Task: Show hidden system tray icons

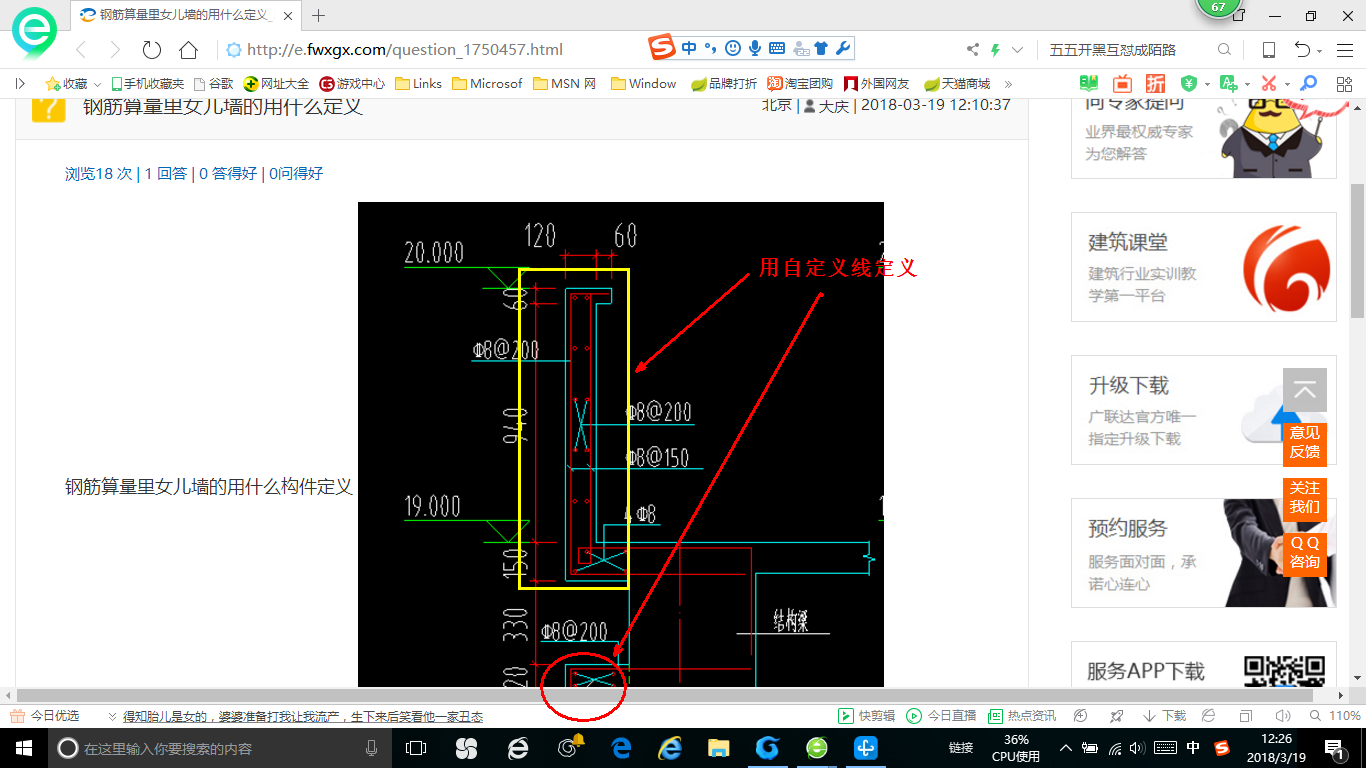Action: point(1065,748)
